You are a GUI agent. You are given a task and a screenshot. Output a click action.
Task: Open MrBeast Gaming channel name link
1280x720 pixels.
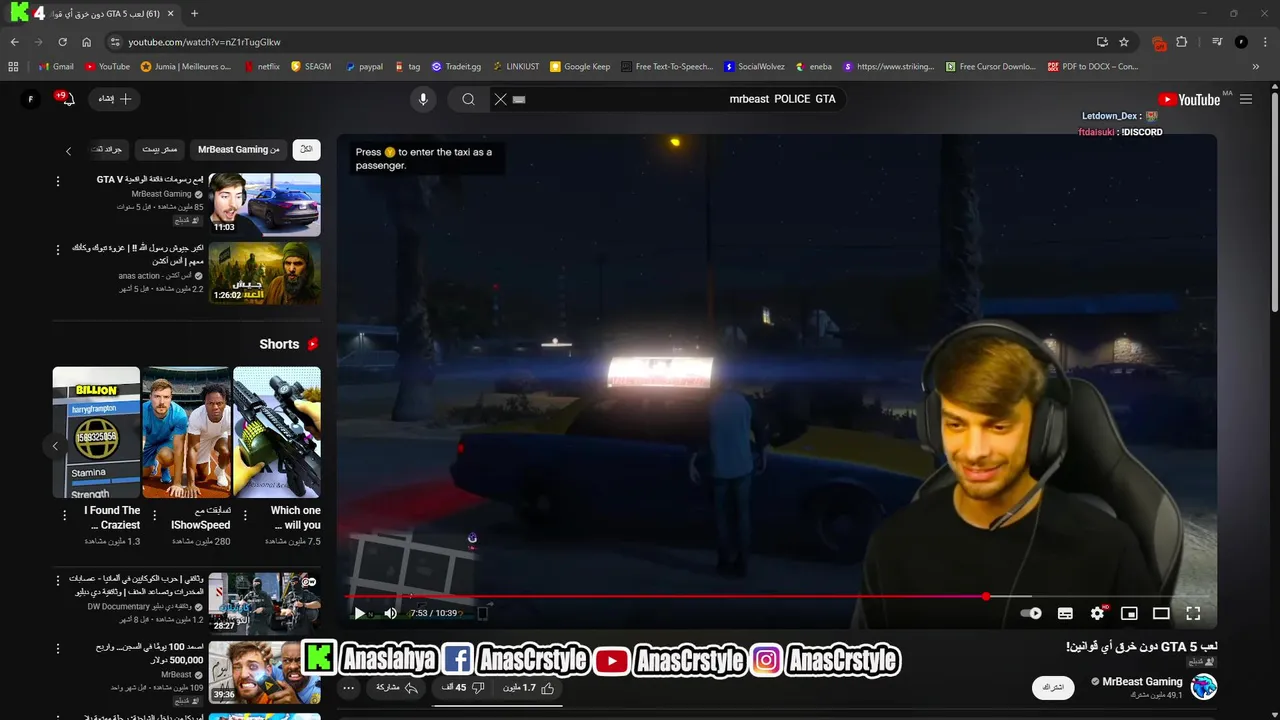1142,681
